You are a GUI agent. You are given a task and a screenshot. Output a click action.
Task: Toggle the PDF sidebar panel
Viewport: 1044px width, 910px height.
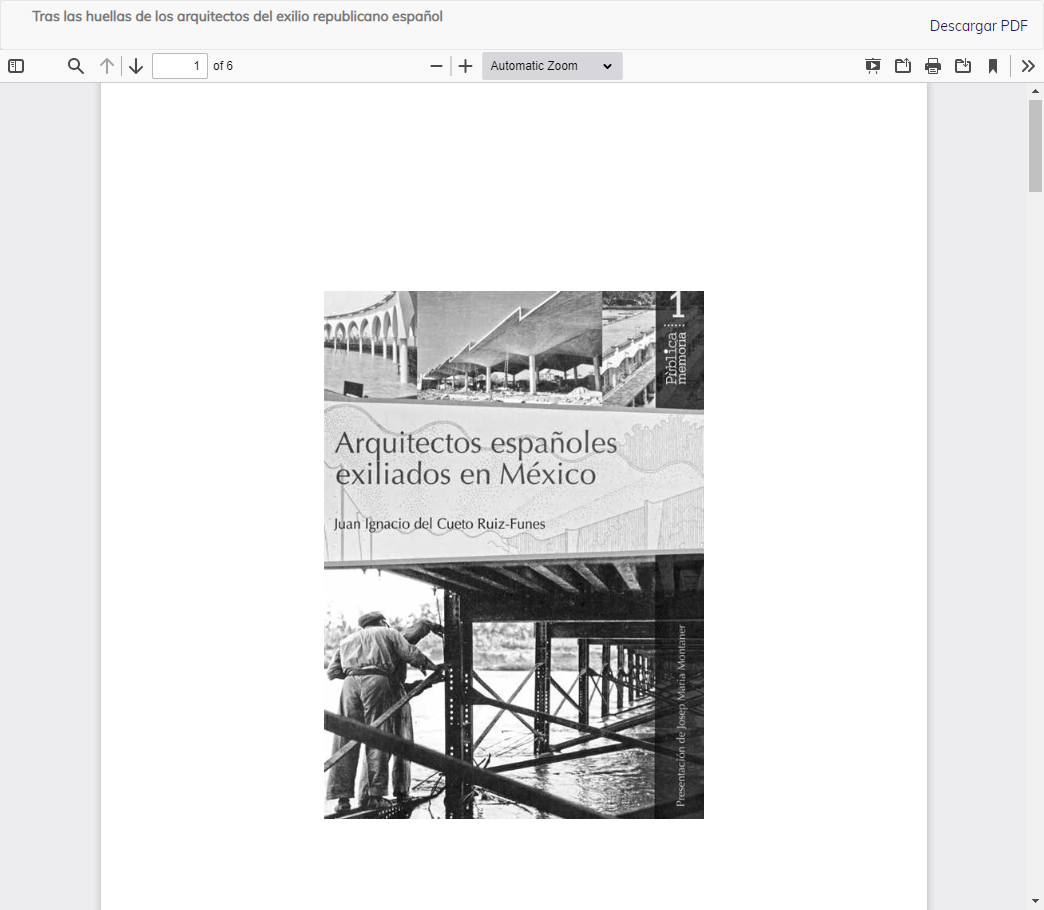[16, 66]
